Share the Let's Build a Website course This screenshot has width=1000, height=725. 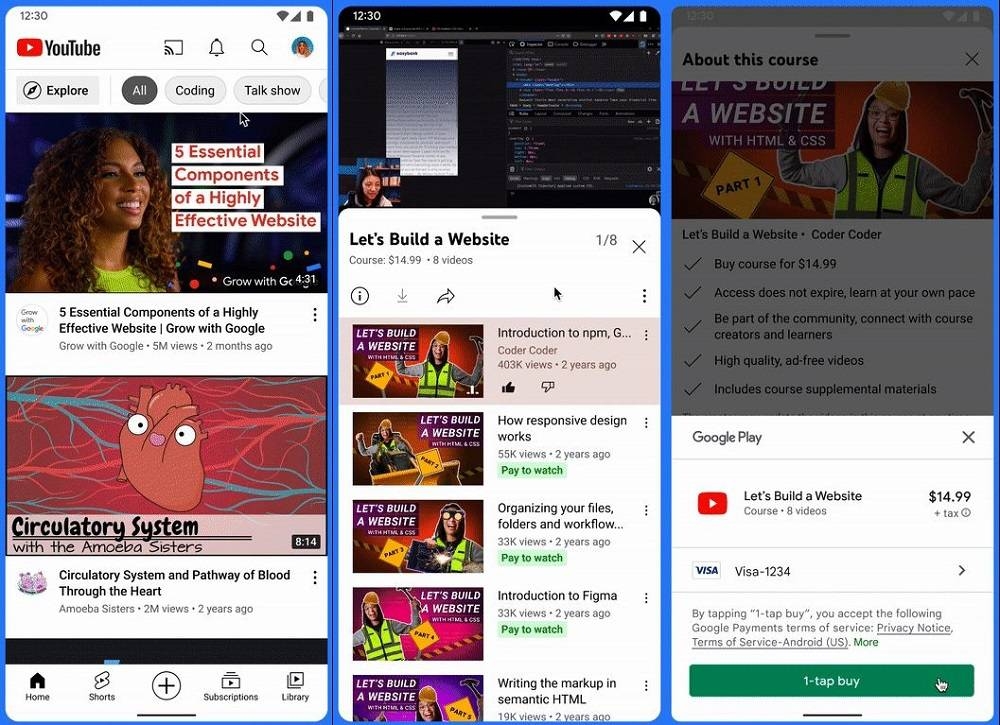coord(446,296)
